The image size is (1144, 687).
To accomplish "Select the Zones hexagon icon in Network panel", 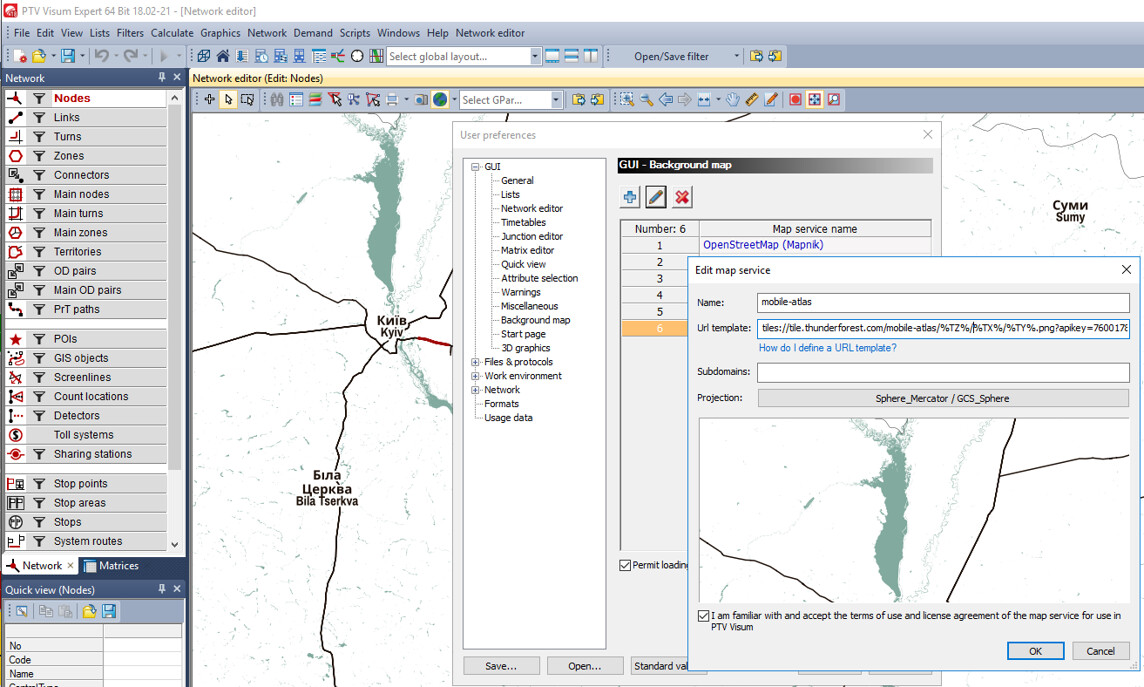I will pos(15,156).
